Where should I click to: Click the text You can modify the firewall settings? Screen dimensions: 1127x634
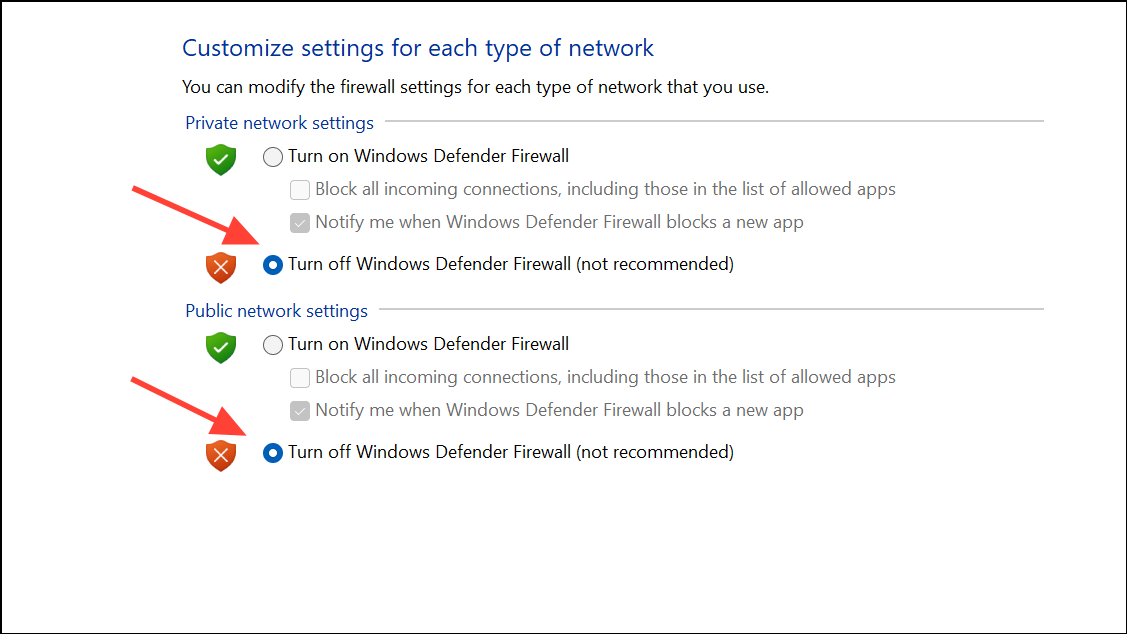(x=475, y=87)
